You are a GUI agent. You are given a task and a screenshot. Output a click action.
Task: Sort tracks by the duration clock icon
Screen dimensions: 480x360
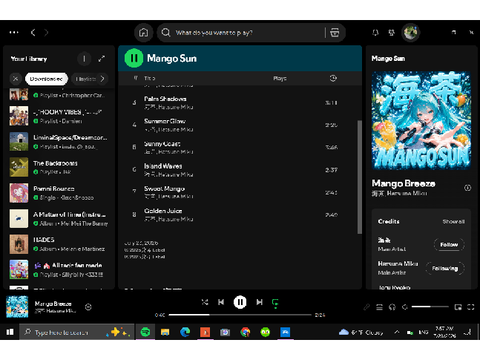click(x=333, y=78)
